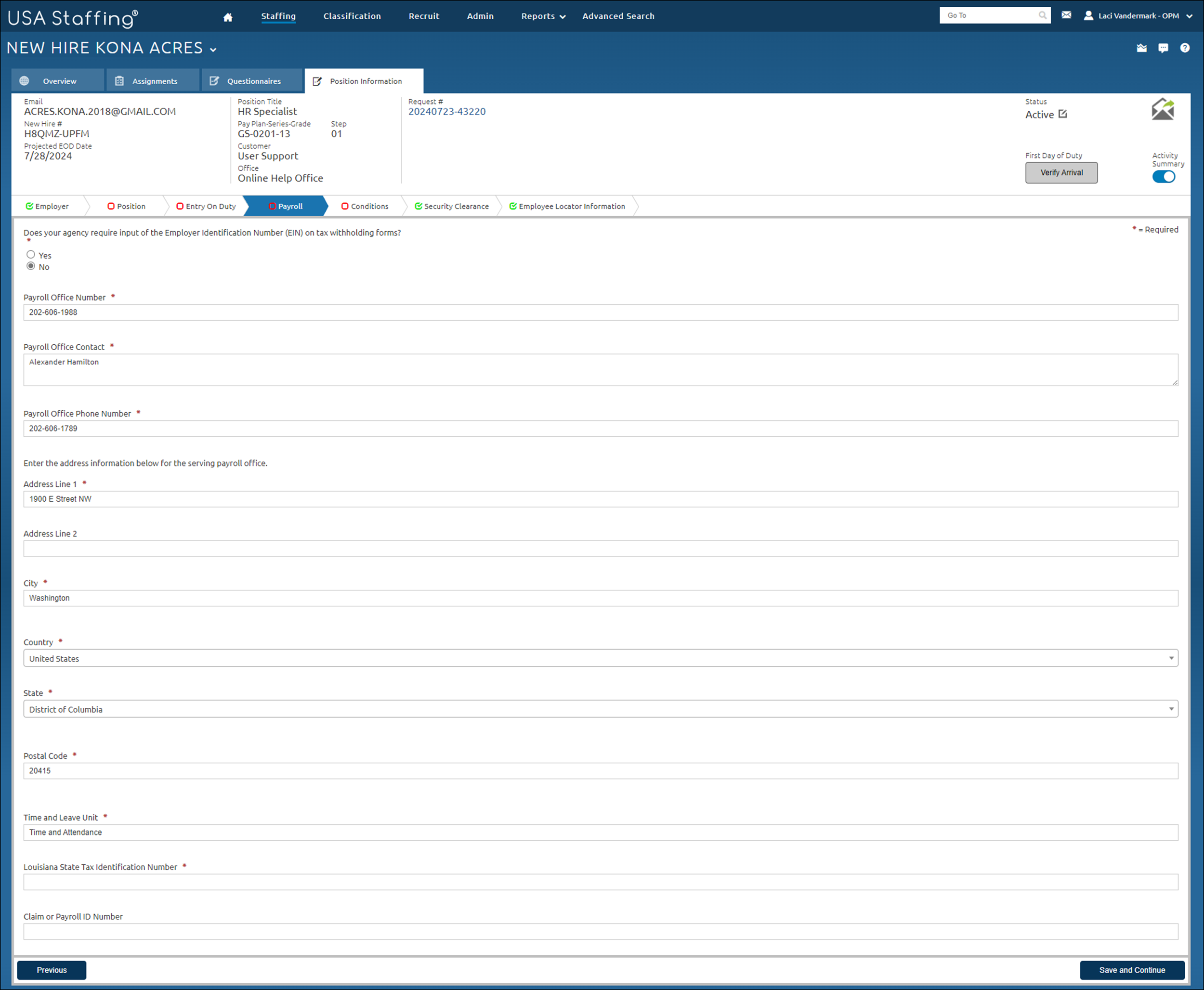Go to the Conditions step
Image resolution: width=1204 pixels, height=990 pixels.
[365, 207]
